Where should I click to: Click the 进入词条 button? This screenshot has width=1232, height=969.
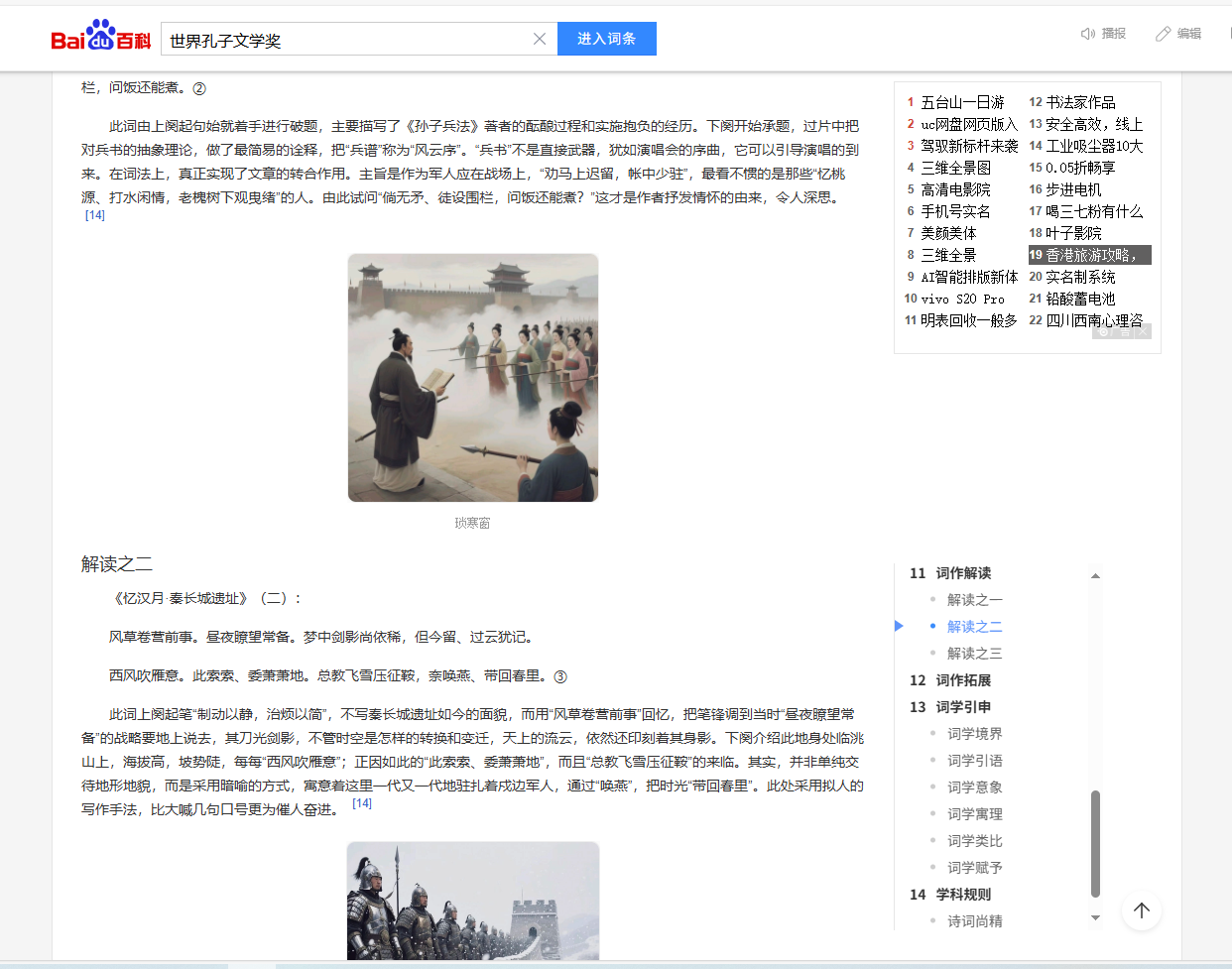click(x=606, y=39)
